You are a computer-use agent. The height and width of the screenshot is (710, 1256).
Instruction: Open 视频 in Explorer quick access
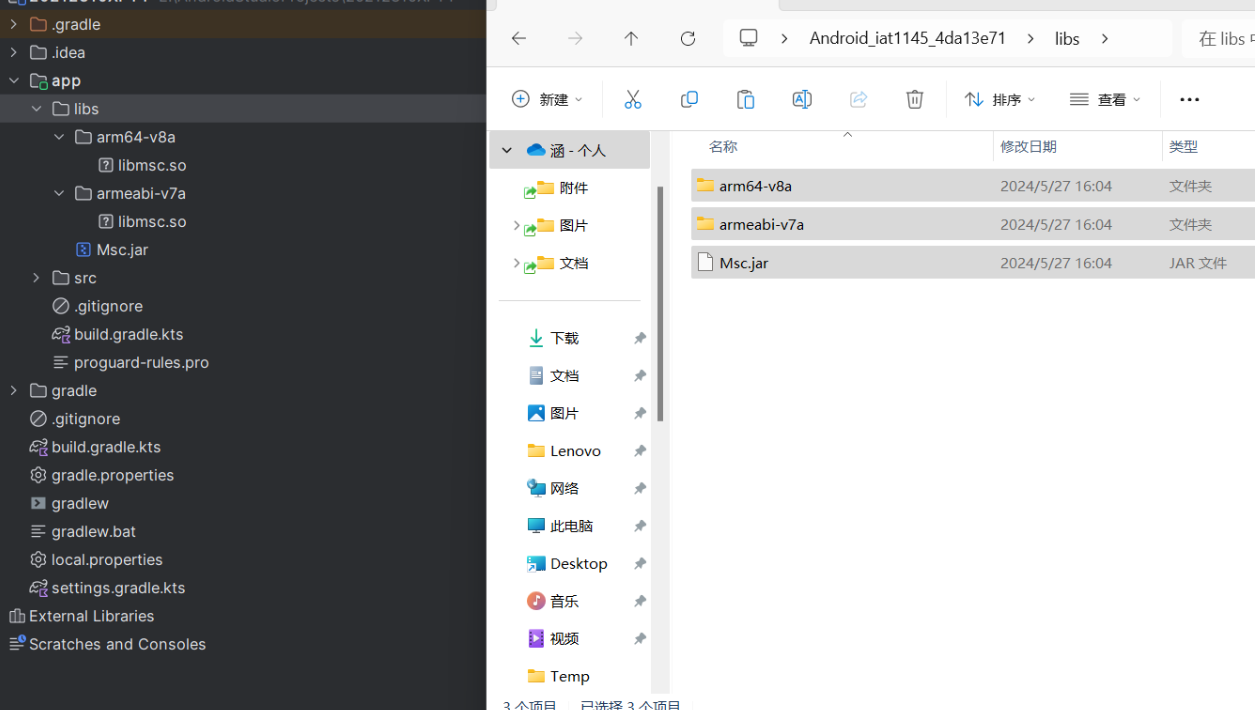(x=564, y=638)
